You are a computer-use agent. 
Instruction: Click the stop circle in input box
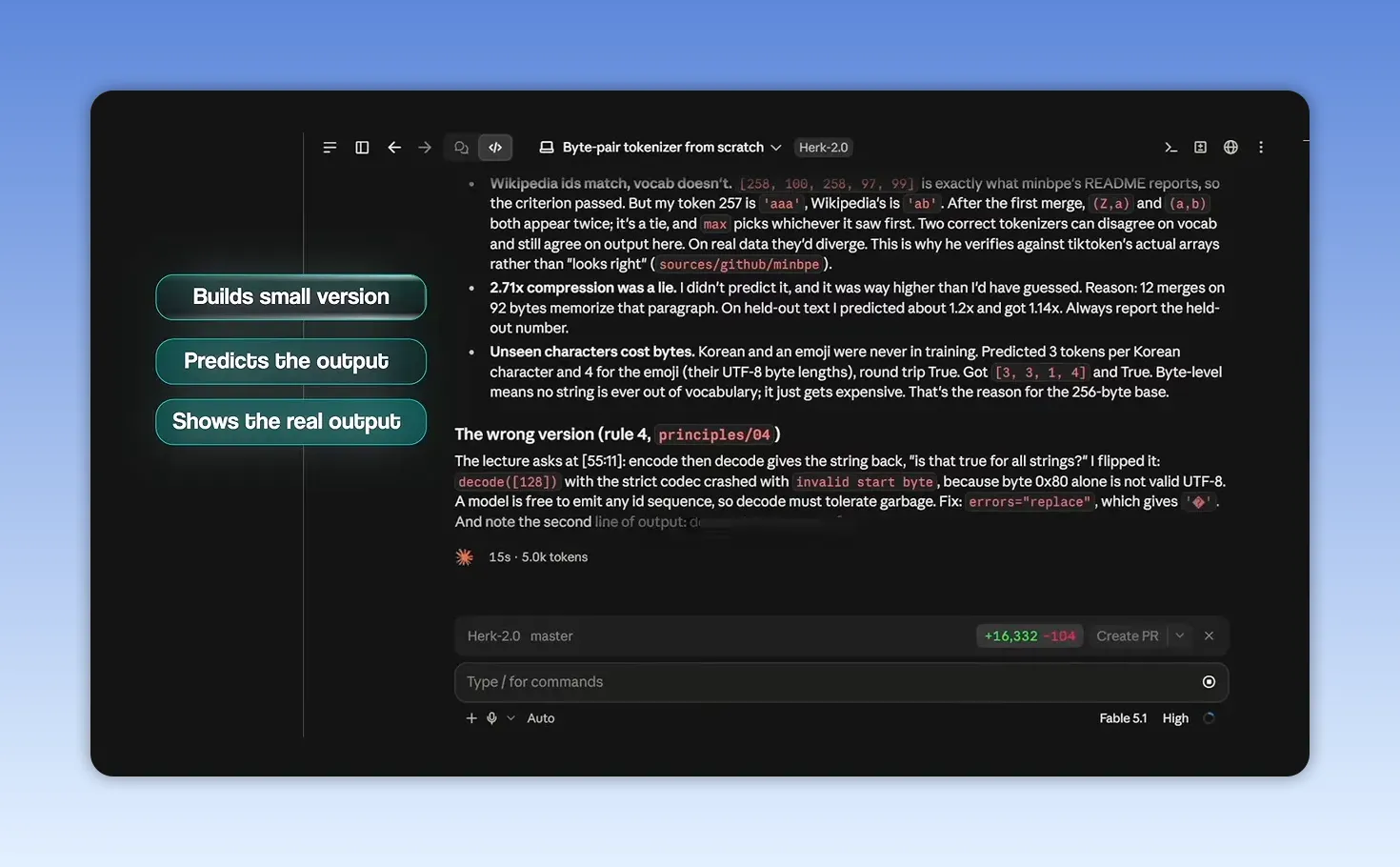[x=1209, y=682]
